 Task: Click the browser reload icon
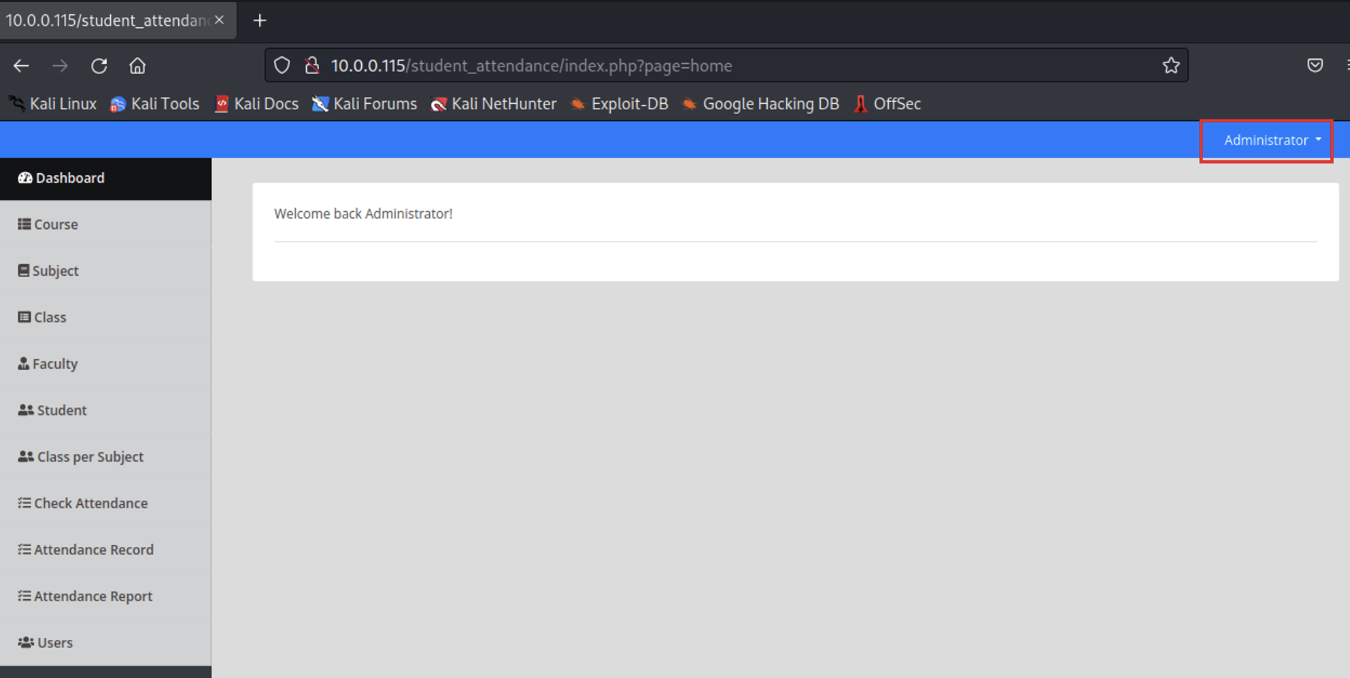(99, 66)
